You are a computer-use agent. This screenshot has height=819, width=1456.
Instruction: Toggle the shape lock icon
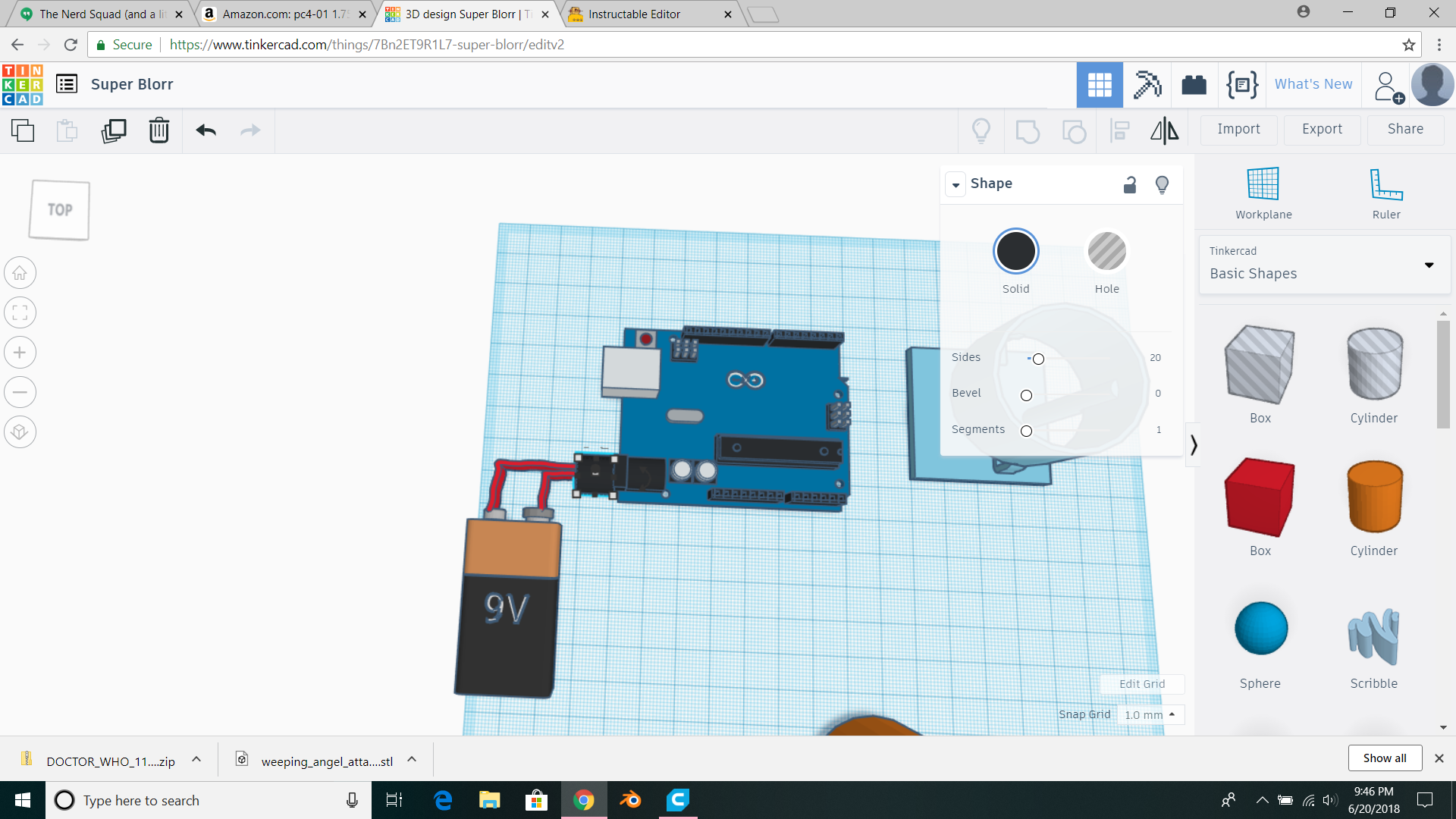[x=1129, y=184]
